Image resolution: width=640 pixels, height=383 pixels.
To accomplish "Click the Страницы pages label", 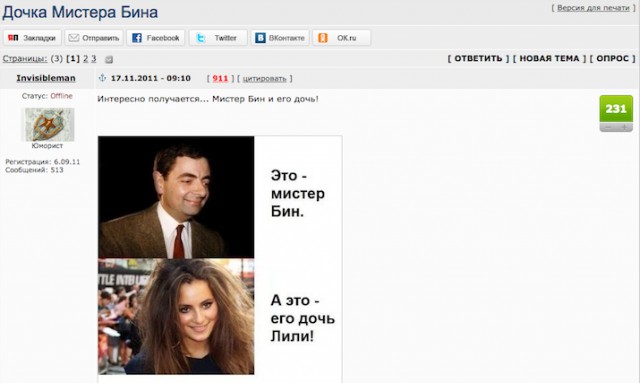I will click(x=25, y=59).
